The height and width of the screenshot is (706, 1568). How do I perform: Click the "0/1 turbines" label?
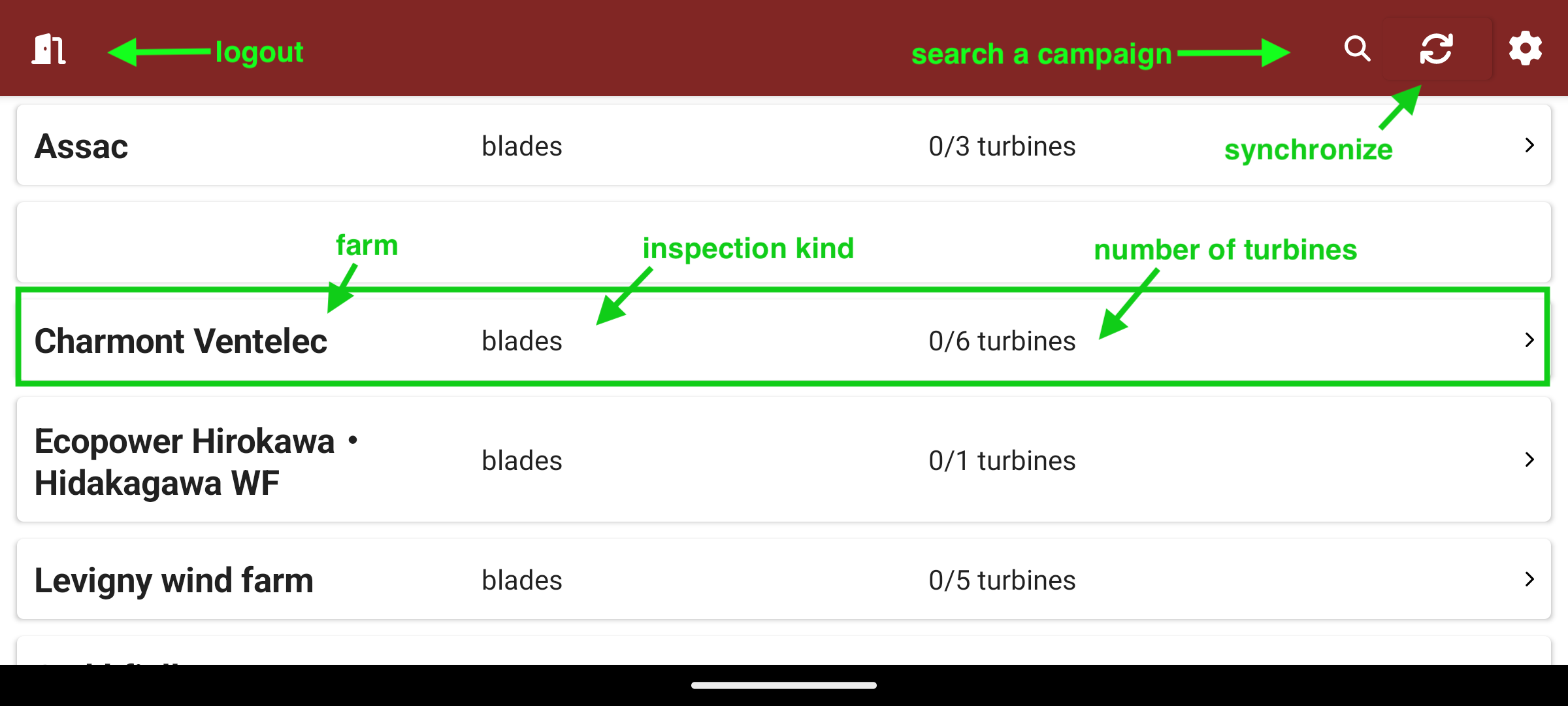coord(1002,461)
